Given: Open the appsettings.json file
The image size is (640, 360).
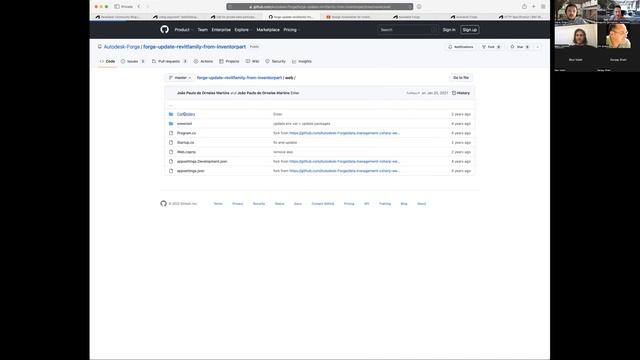Looking at the screenshot, I should click(x=191, y=171).
